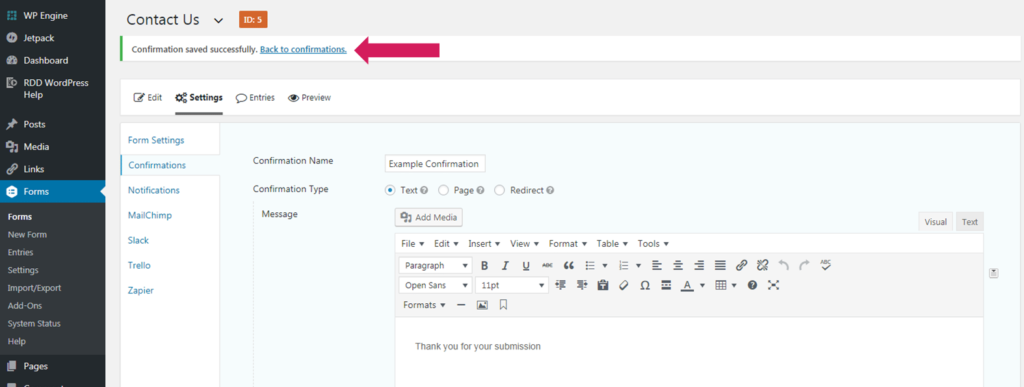Insert an anchor bookmark
Viewport: 1024px width, 387px height.
pyautogui.click(x=504, y=305)
